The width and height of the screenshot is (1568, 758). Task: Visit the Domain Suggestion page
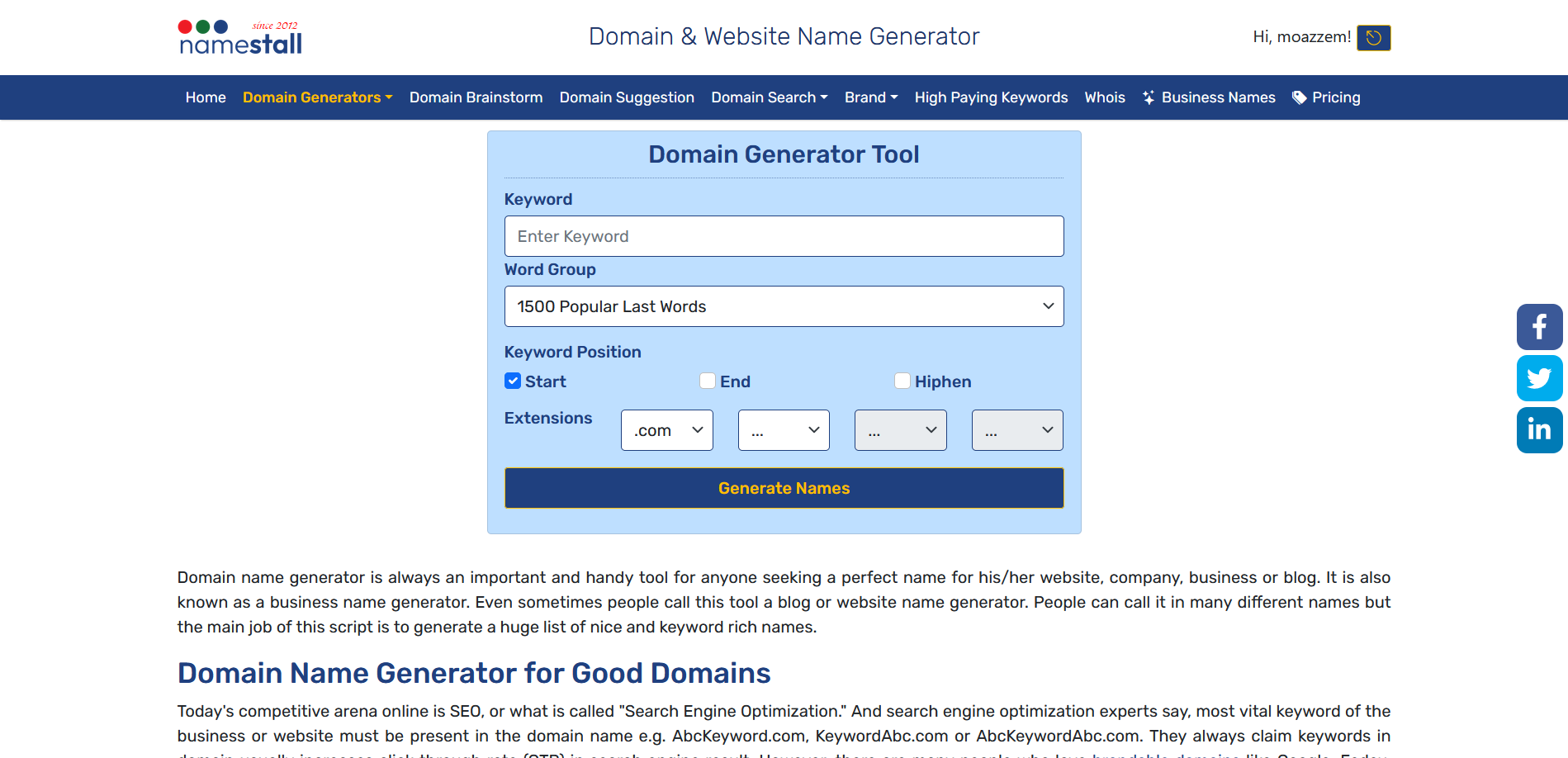(x=626, y=97)
